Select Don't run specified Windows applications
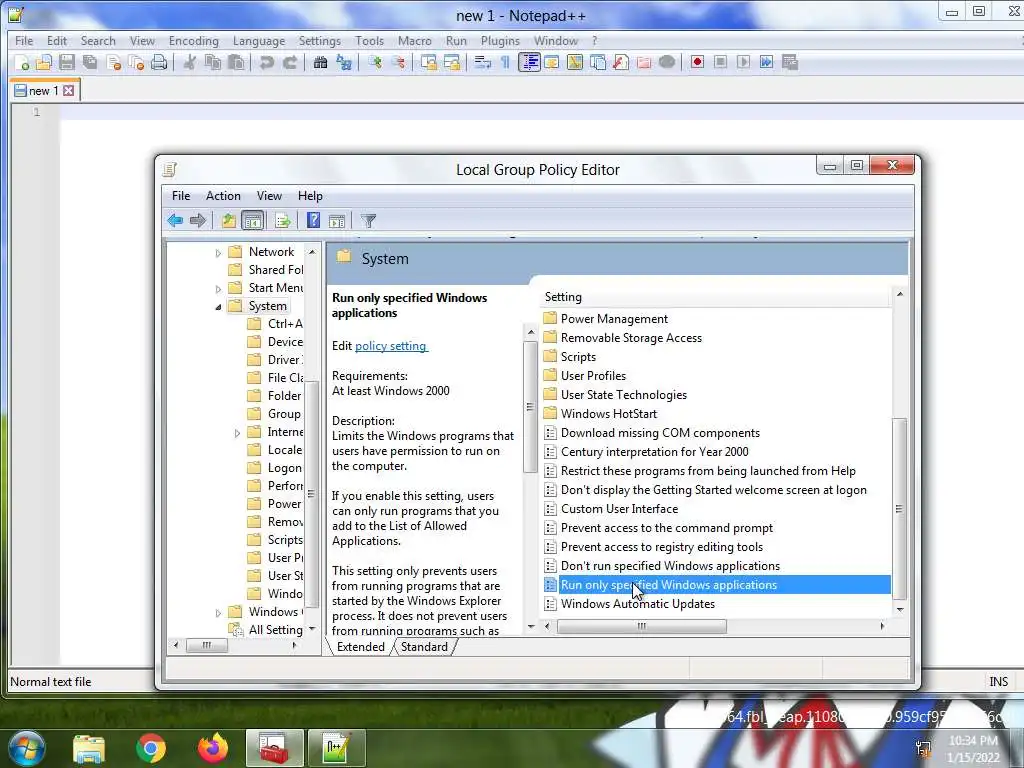The height and width of the screenshot is (768, 1024). (670, 566)
